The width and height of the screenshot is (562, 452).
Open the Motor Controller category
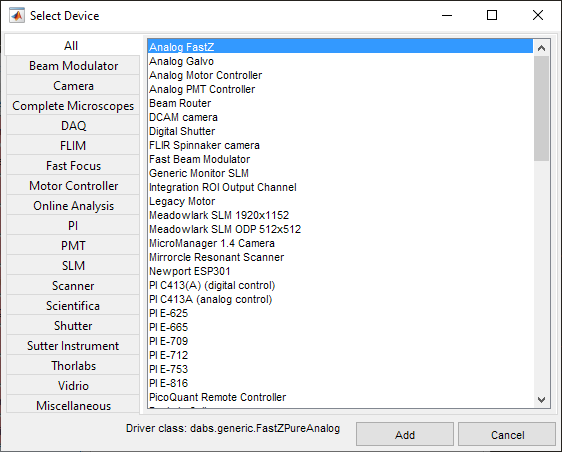73,186
